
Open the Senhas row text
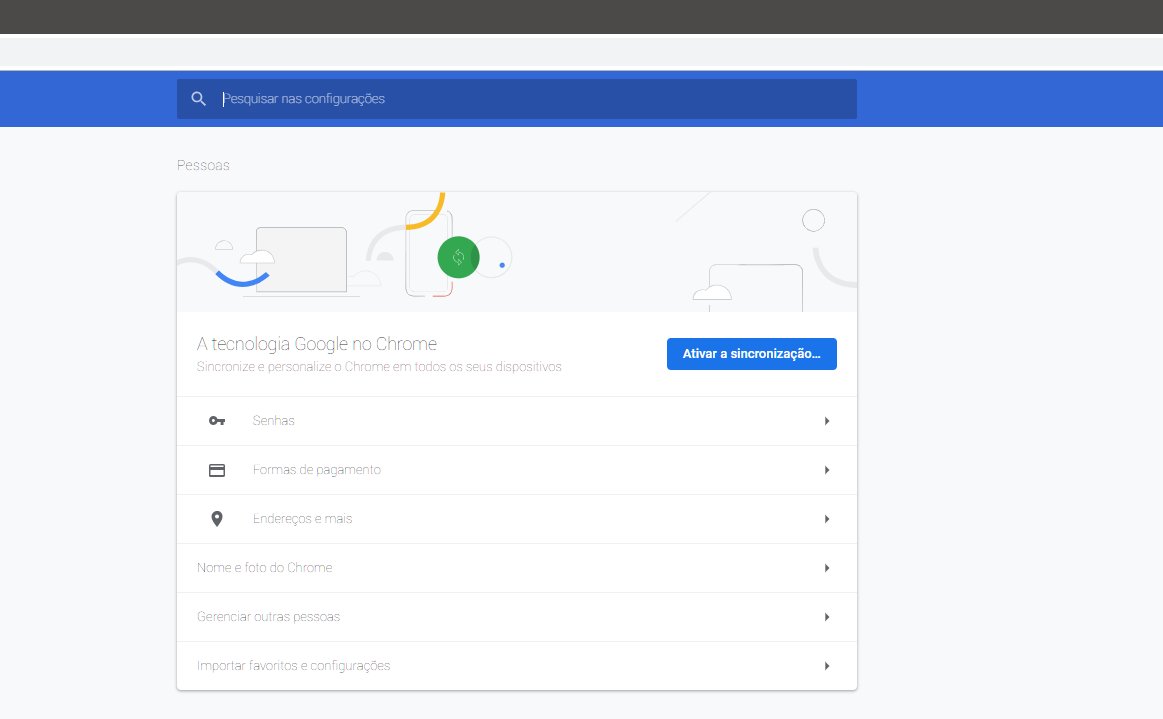[274, 421]
